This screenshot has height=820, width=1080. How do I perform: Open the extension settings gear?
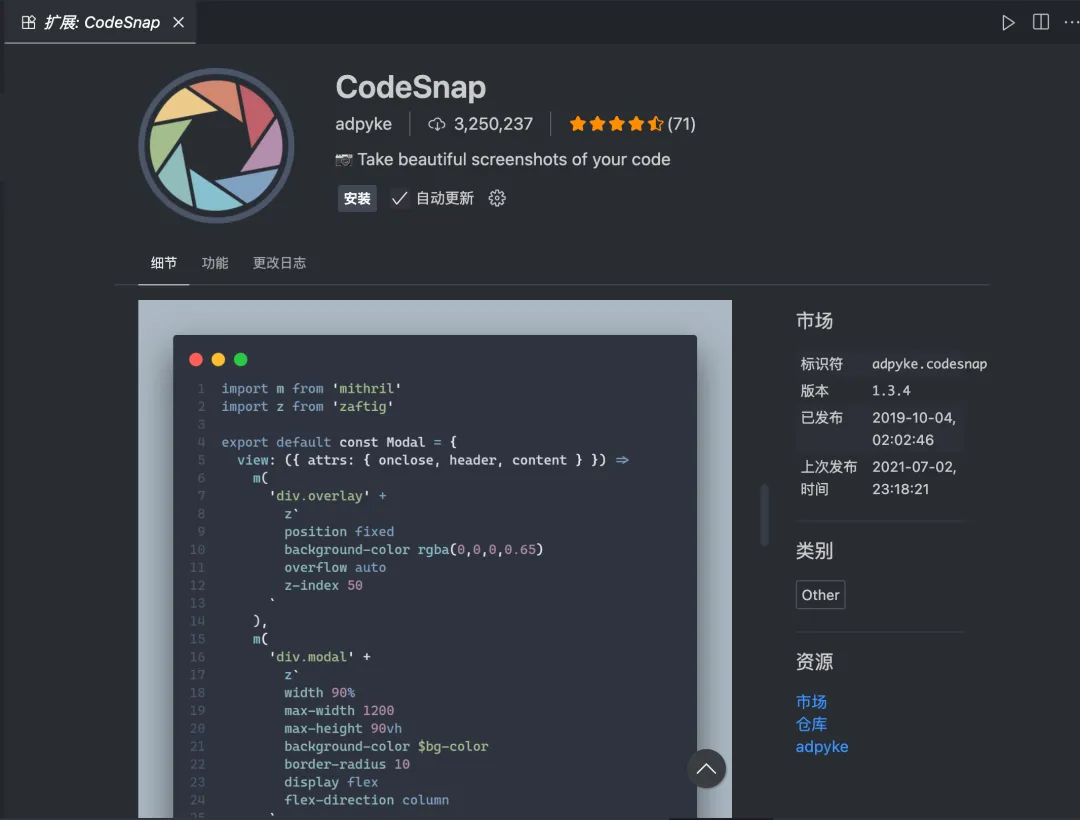pos(497,198)
